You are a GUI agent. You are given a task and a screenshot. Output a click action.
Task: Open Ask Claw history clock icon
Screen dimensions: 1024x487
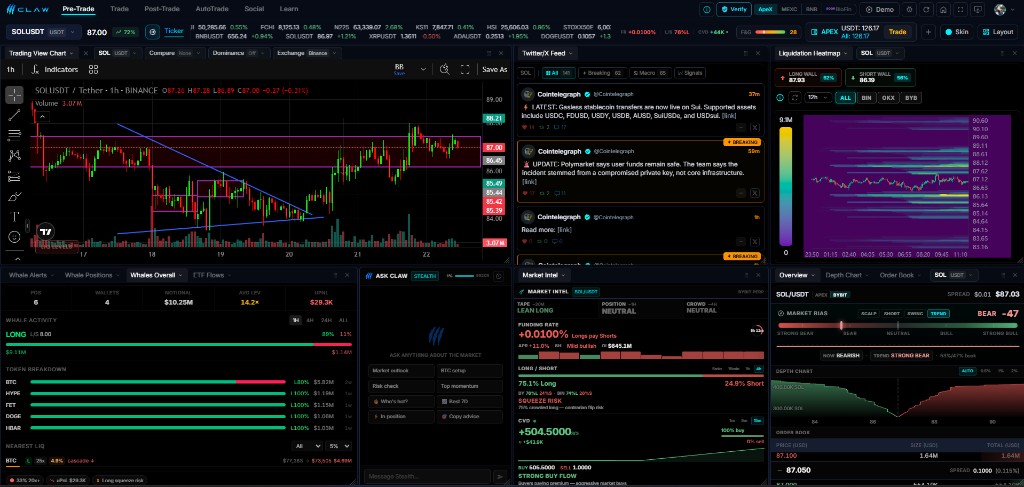[499, 275]
